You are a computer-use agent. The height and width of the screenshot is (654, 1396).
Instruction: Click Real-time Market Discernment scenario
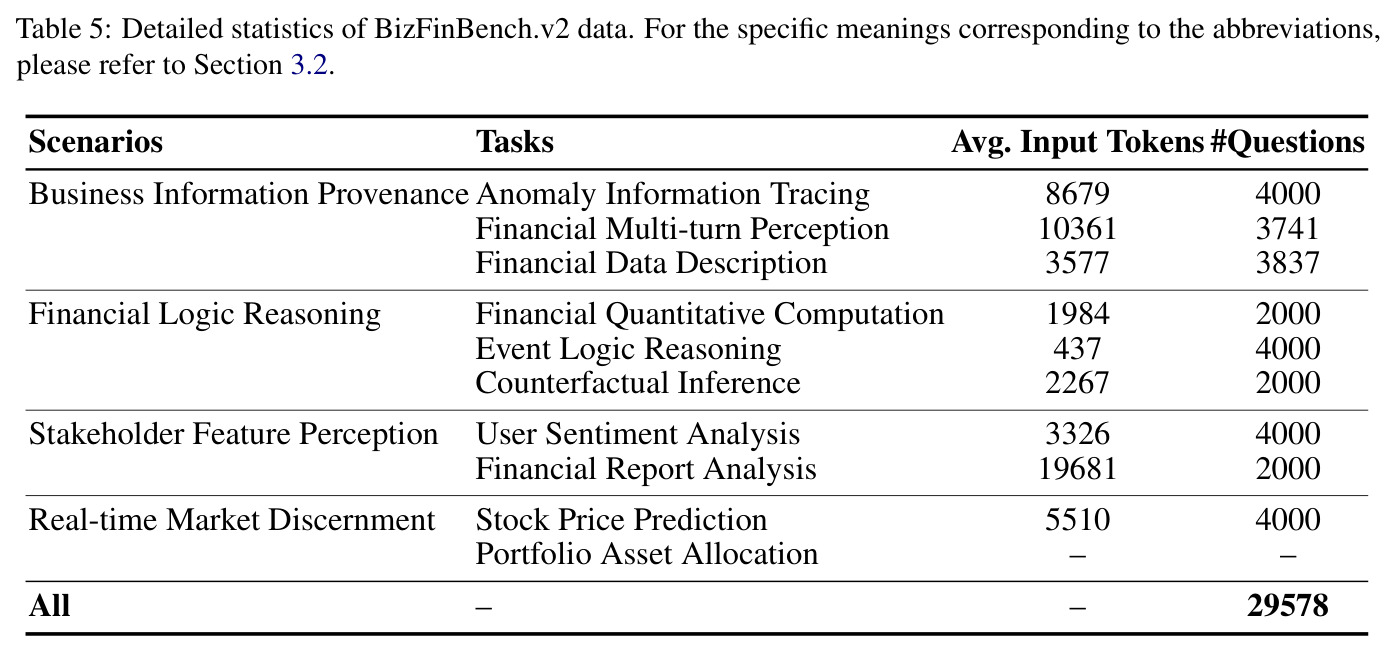click(x=232, y=520)
